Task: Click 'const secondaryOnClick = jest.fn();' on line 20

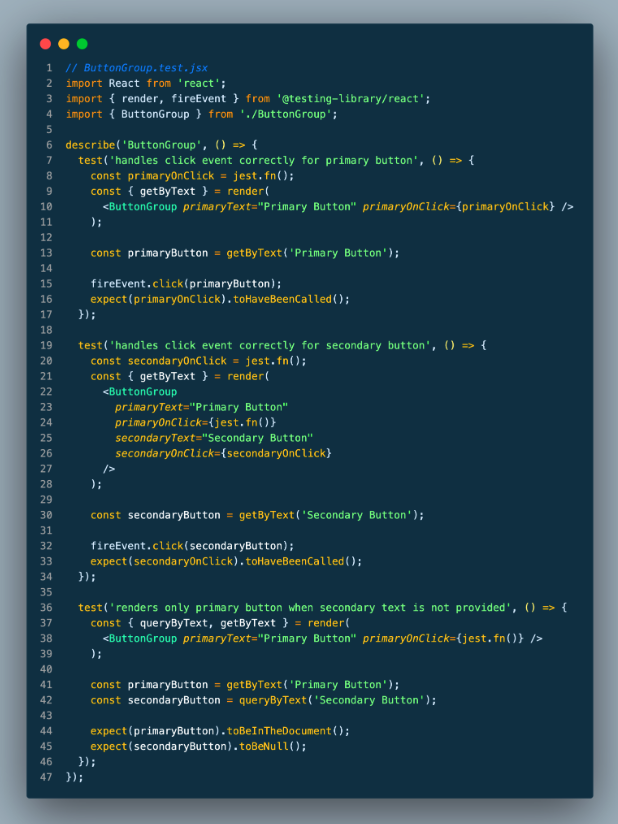Action: [199, 360]
